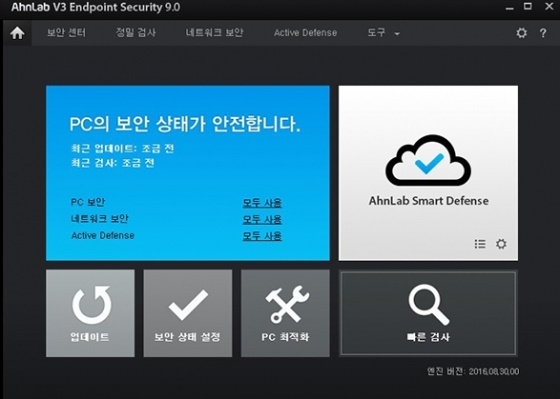Minimize the AhnLab V3 window

coord(510,7)
